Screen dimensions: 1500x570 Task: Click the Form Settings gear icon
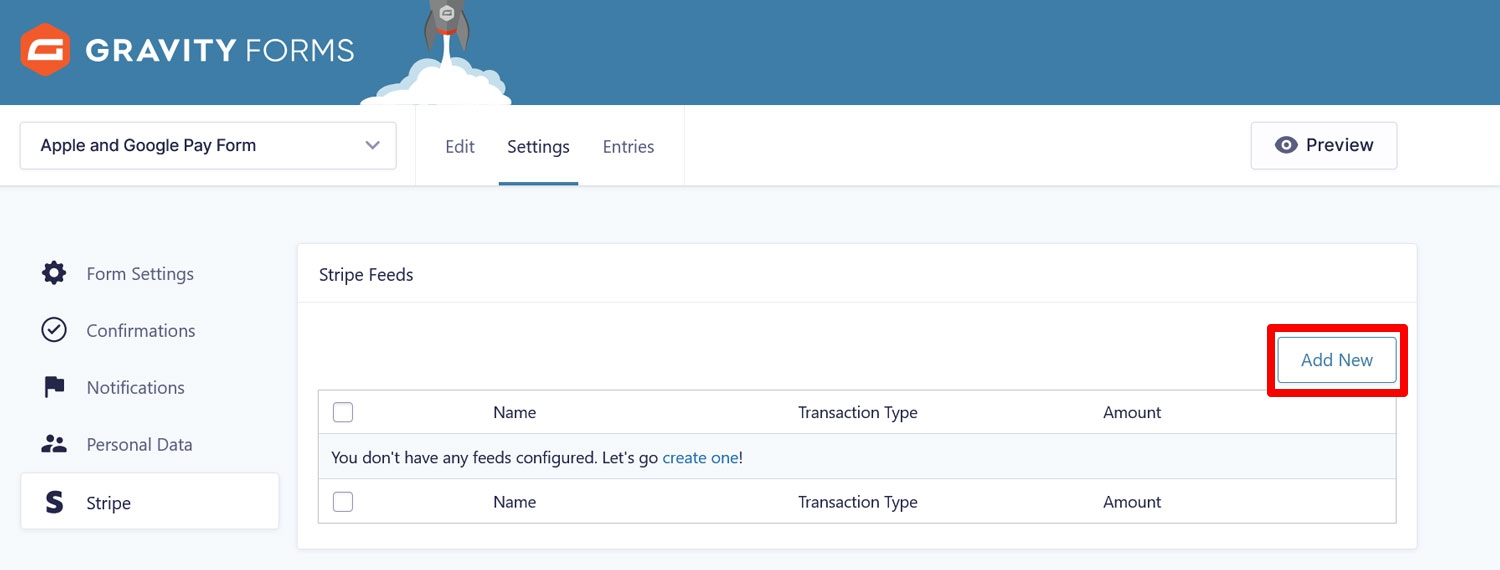coord(54,273)
